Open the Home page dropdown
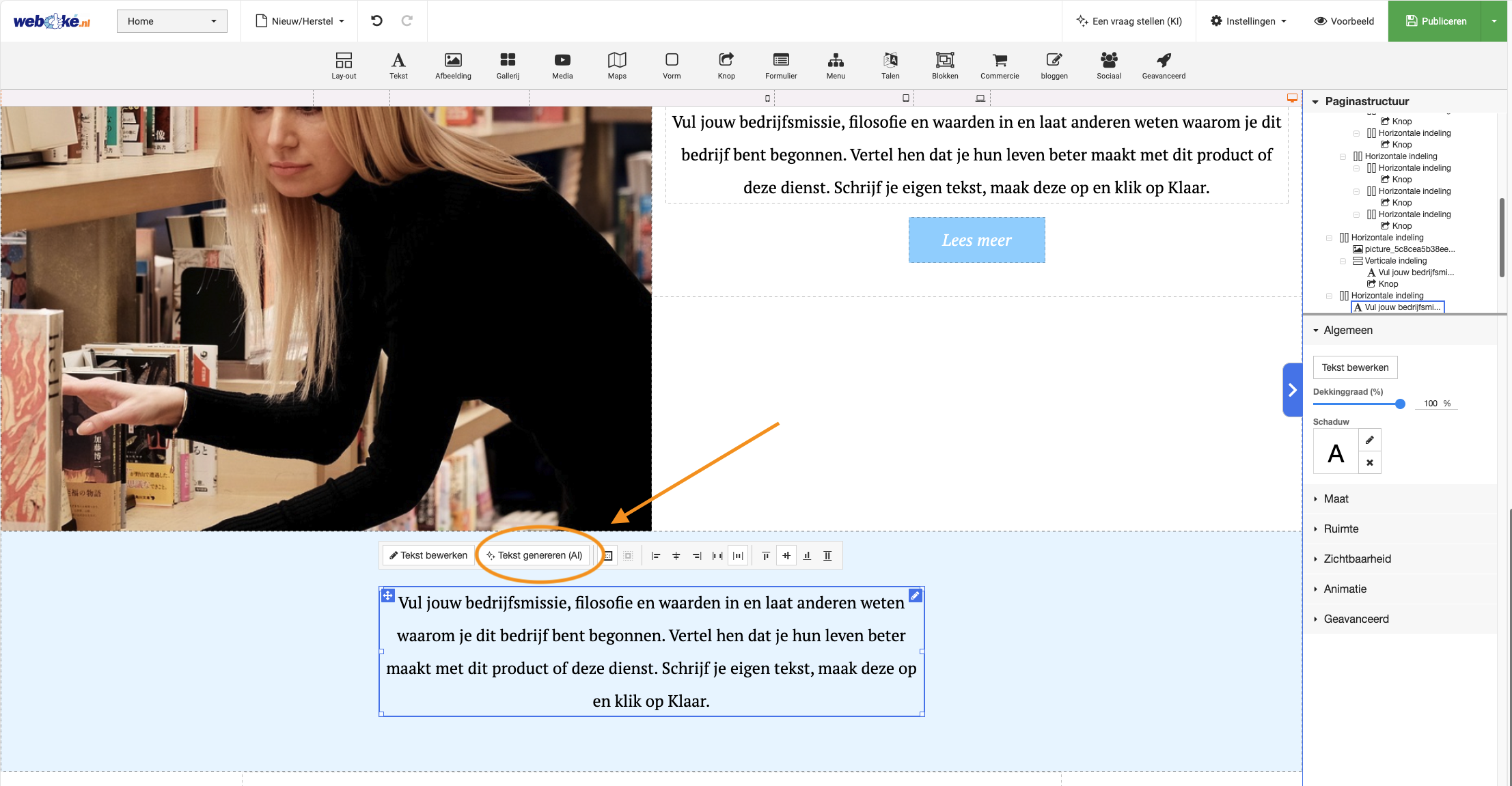The height and width of the screenshot is (786, 1512). click(171, 21)
